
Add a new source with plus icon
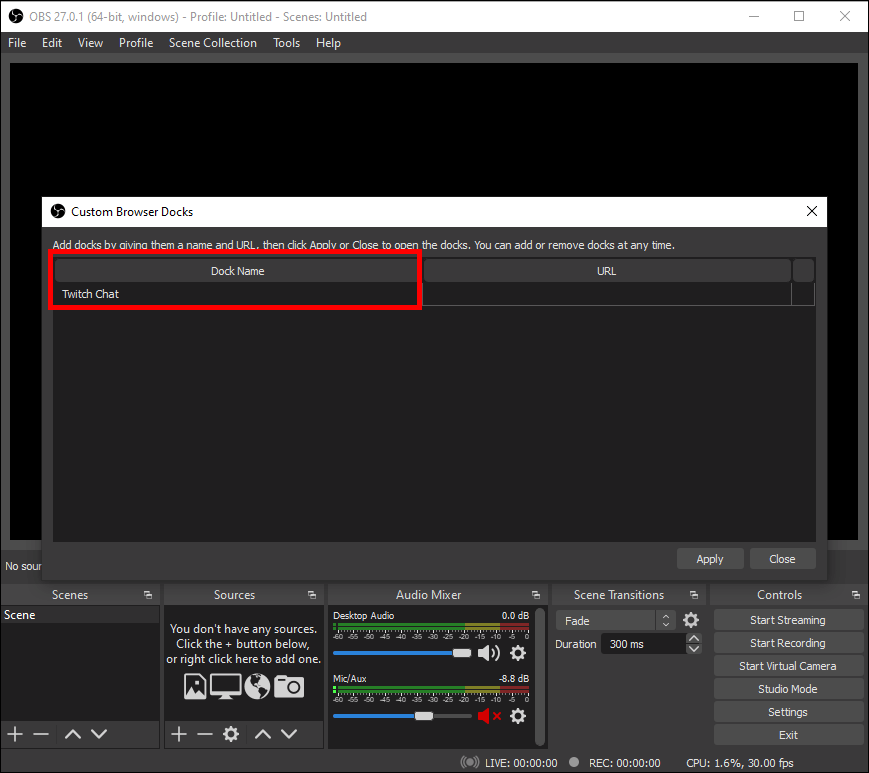178,734
